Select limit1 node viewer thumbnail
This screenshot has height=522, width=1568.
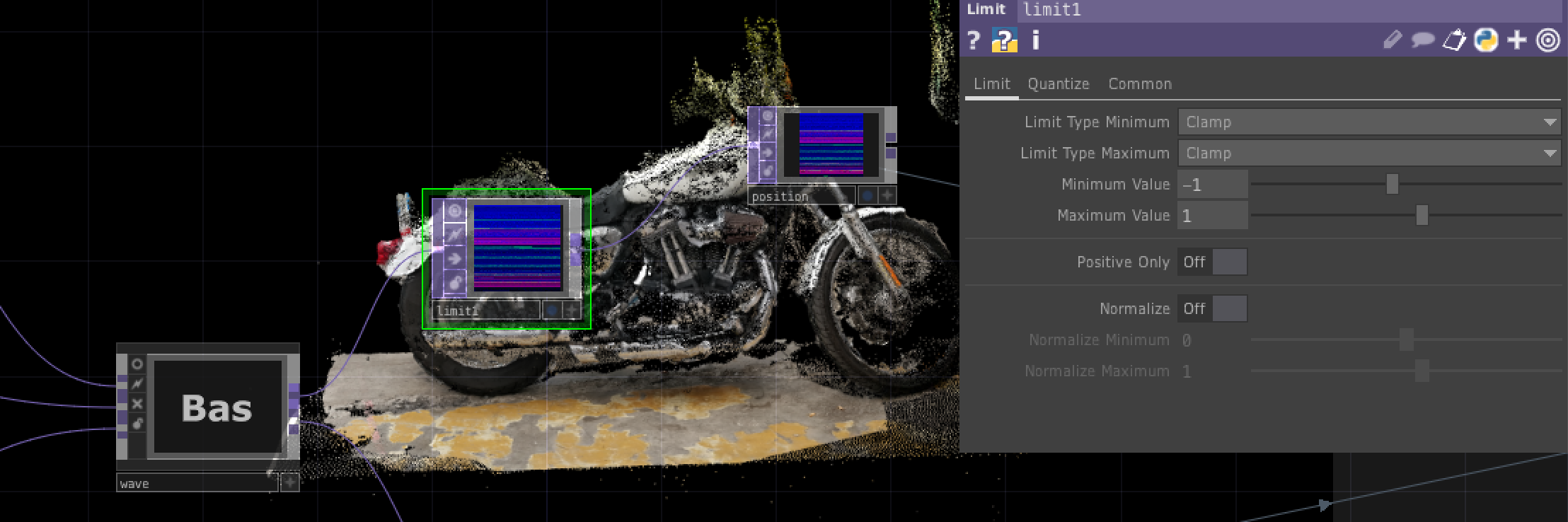517,248
